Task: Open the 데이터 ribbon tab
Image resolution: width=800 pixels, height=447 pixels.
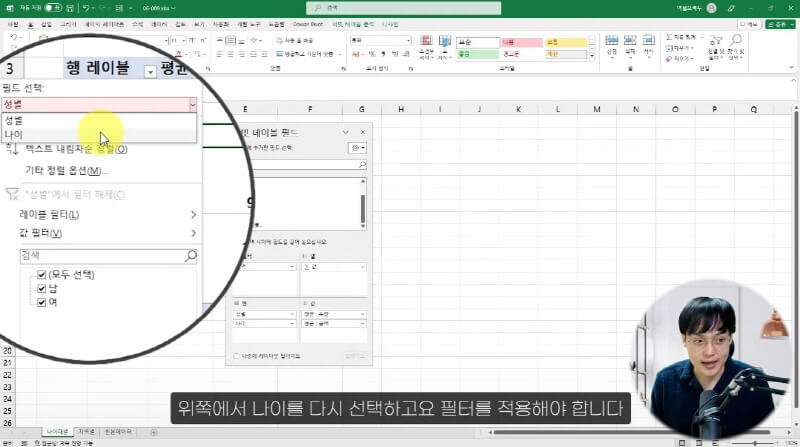Action: pyautogui.click(x=159, y=24)
